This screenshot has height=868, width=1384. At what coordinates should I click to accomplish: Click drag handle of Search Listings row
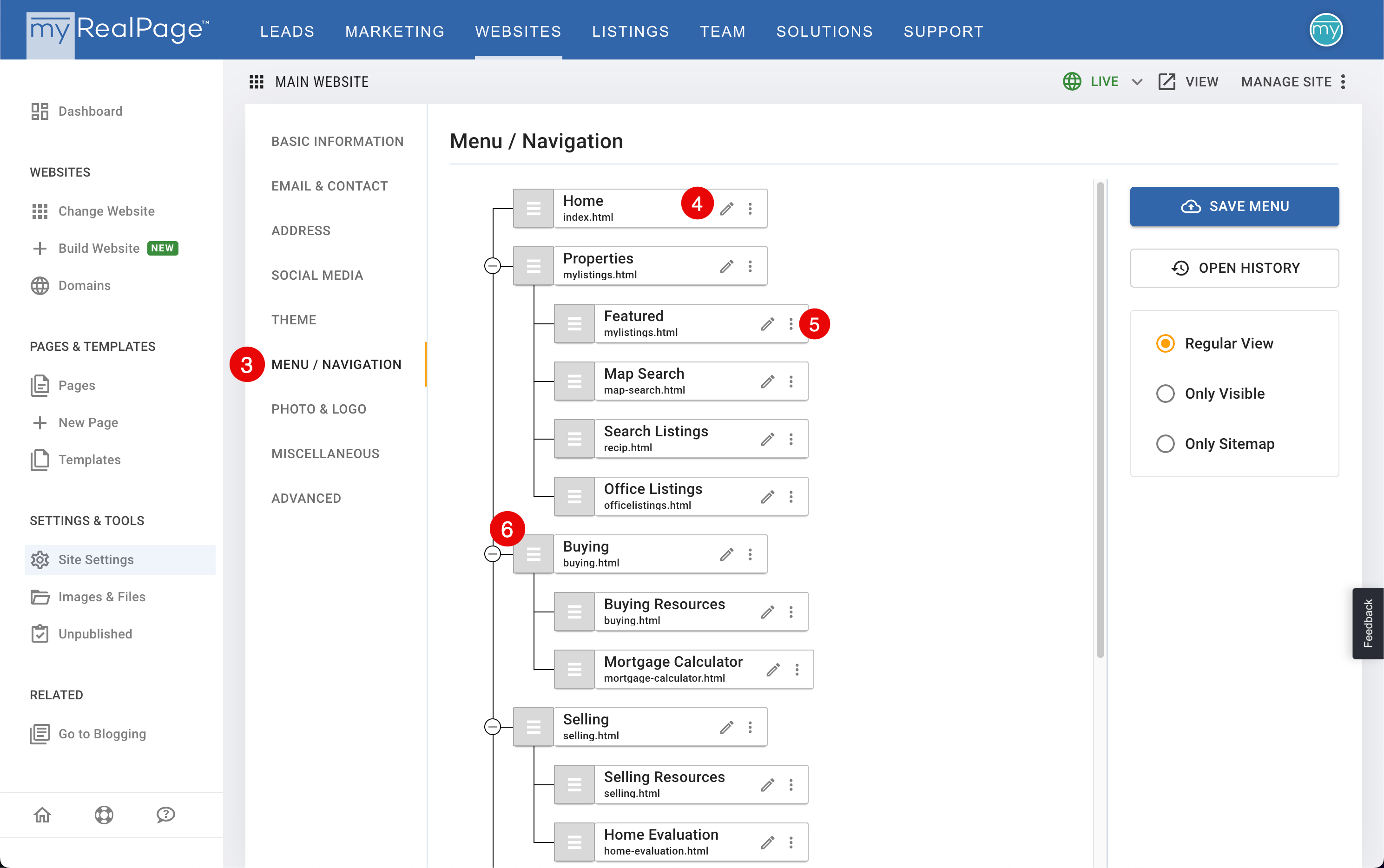click(x=574, y=439)
